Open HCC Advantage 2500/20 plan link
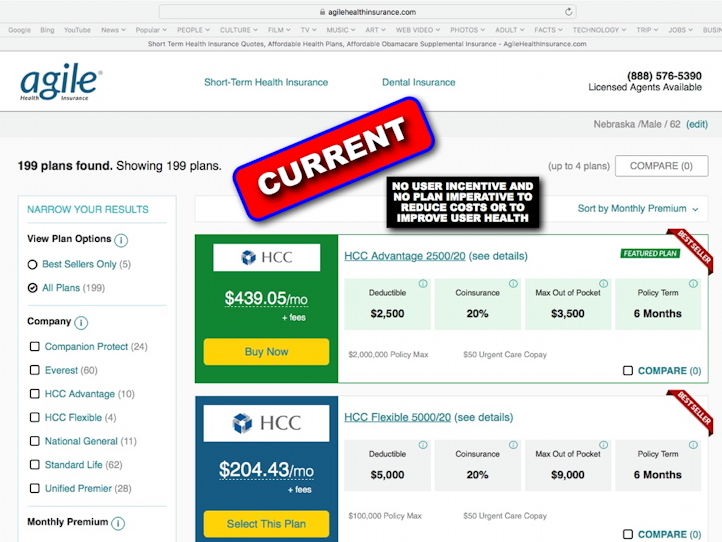 405,256
